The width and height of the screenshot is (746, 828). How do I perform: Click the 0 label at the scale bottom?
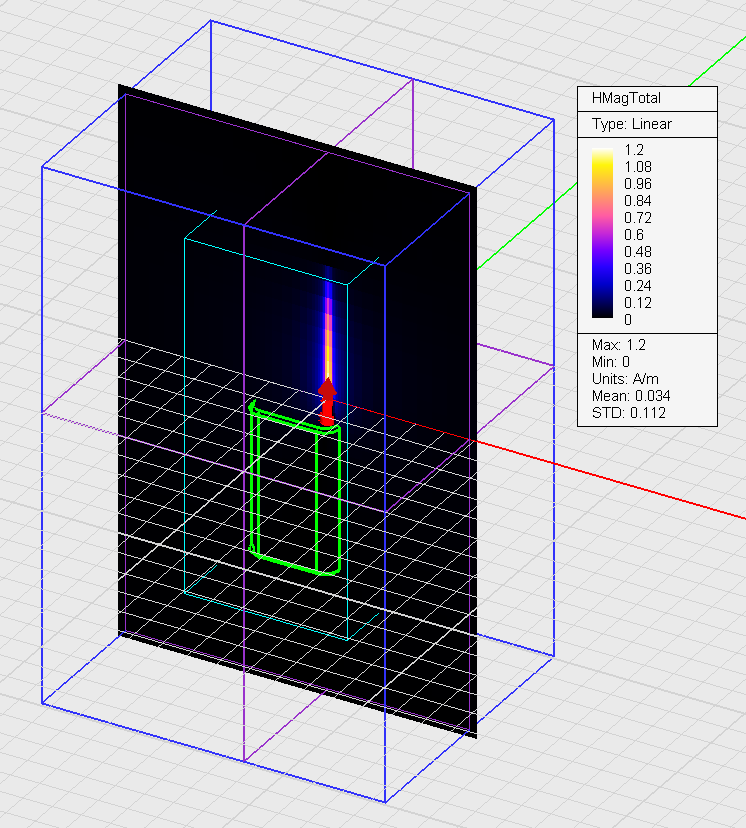628,320
